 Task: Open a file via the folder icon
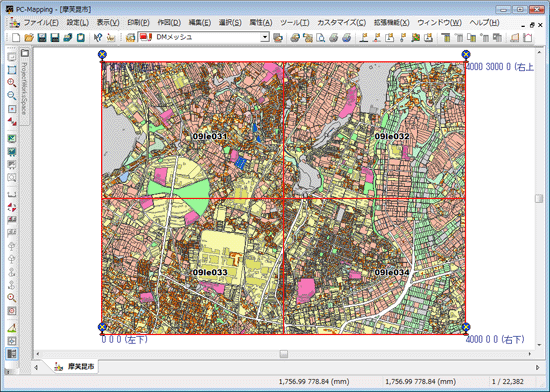(x=29, y=37)
